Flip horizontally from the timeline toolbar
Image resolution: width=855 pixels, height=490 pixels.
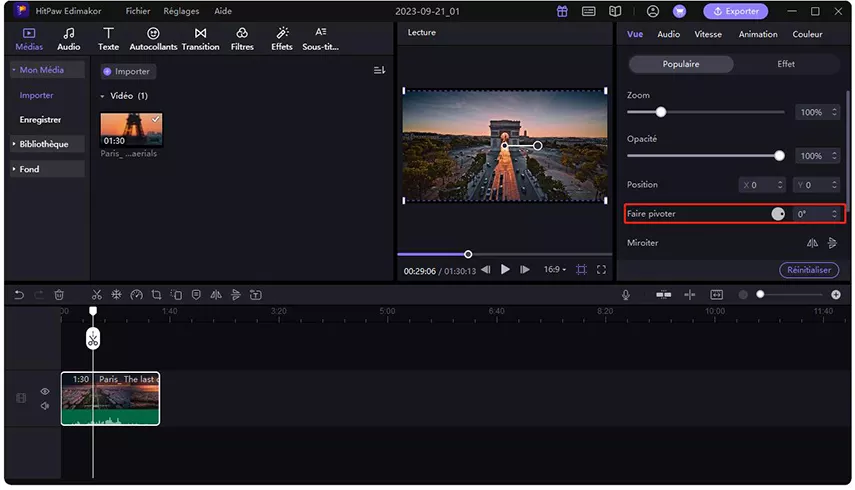[x=216, y=295]
